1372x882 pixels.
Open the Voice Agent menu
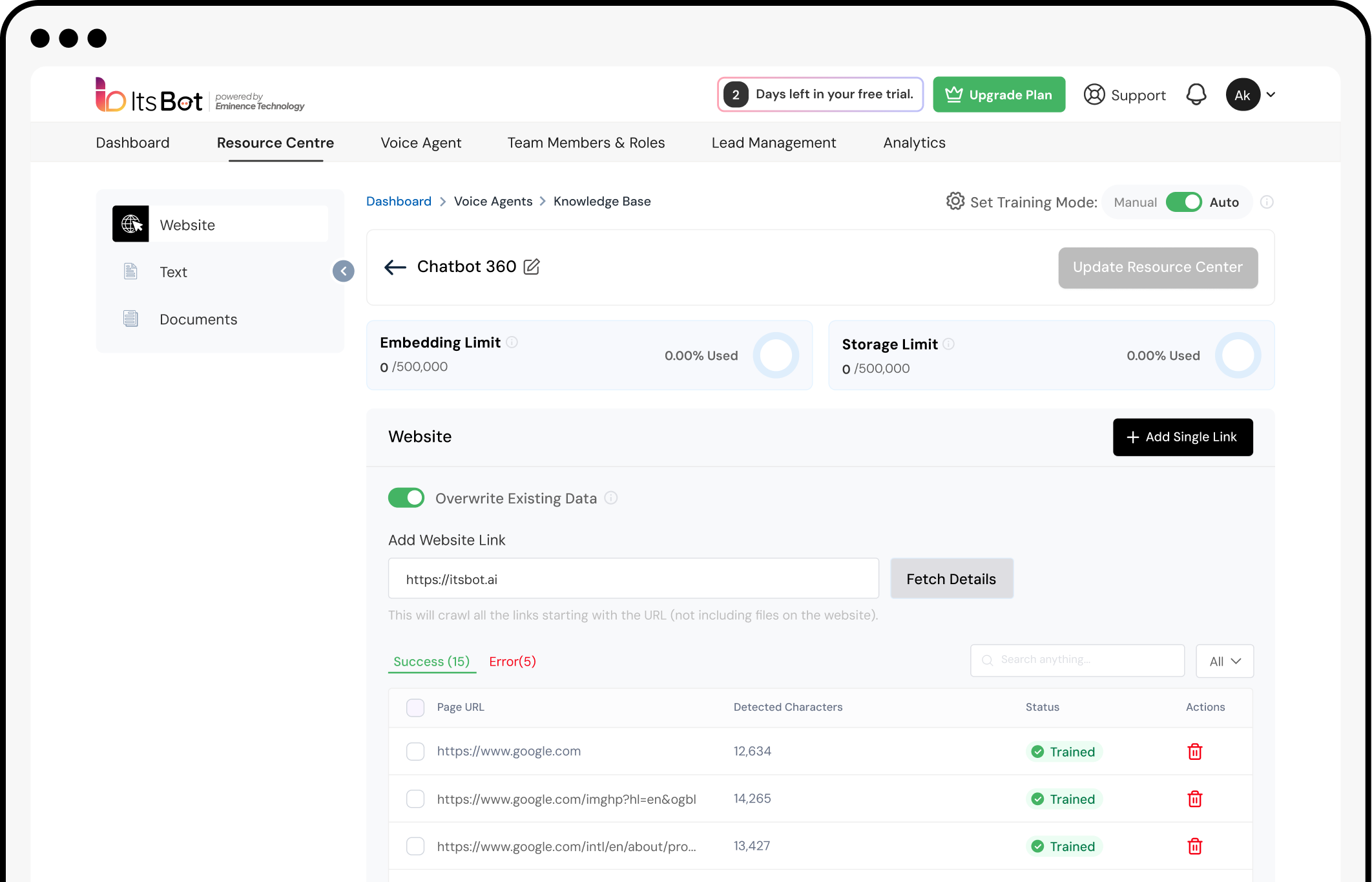click(x=421, y=143)
